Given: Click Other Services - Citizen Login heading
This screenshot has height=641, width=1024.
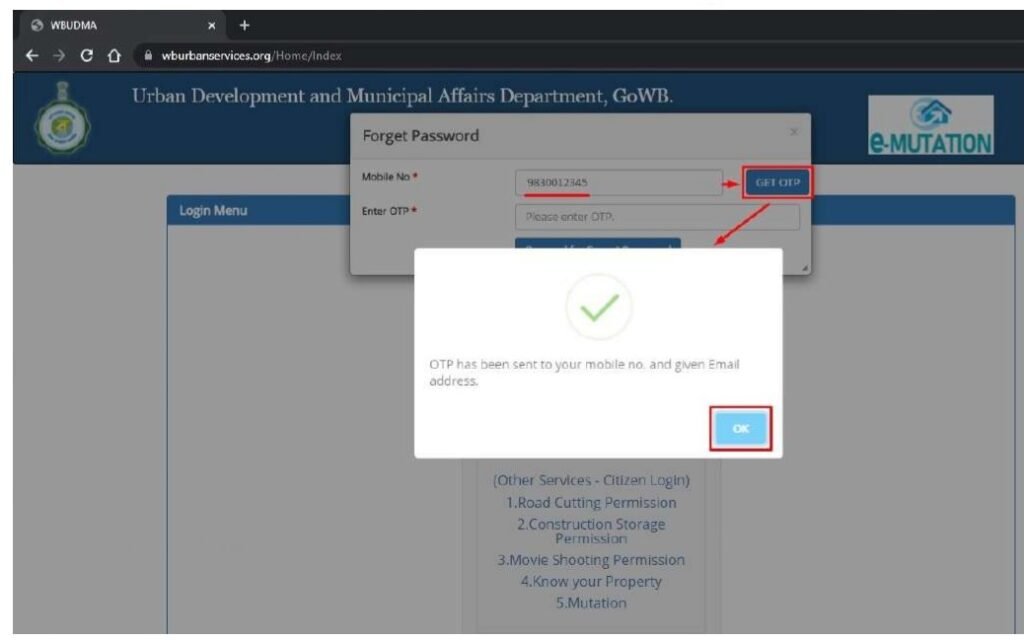Looking at the screenshot, I should (x=591, y=480).
